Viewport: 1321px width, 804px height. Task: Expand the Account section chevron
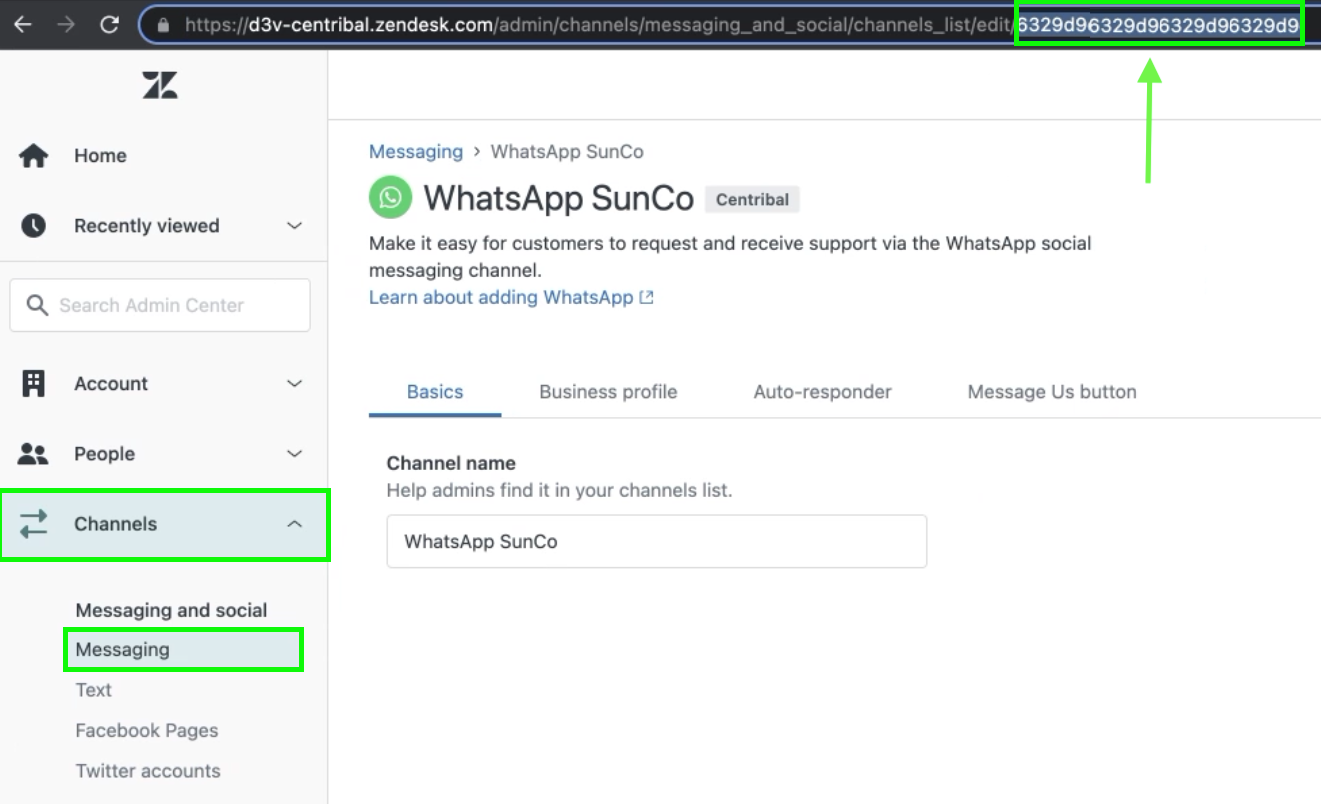[x=294, y=384]
